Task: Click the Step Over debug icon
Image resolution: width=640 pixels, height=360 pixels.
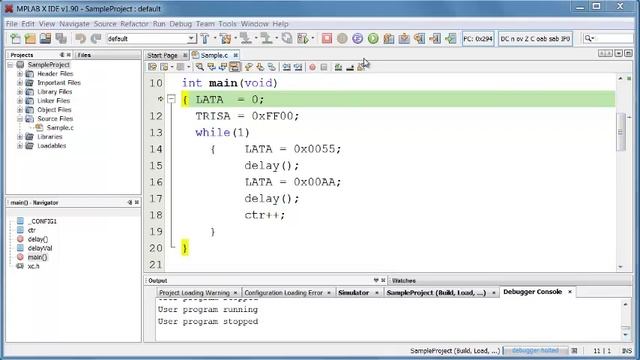Action: tap(389, 39)
